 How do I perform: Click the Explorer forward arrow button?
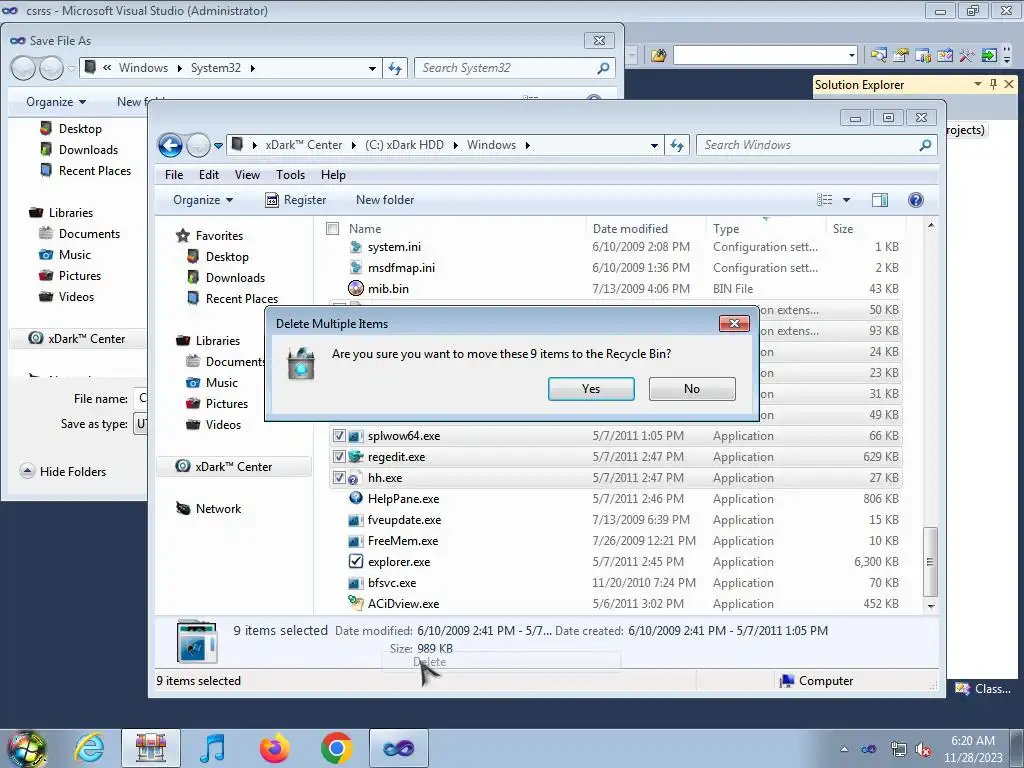pos(198,145)
